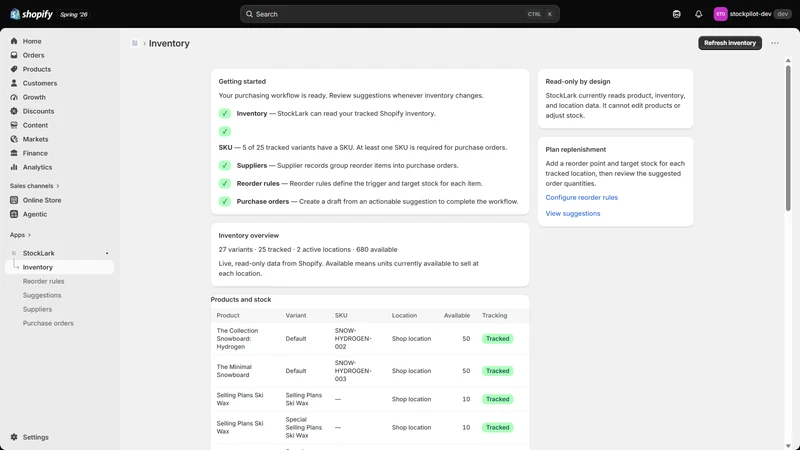Click the Suppliers step green checkmark
This screenshot has height=450, width=800.
pos(224,165)
